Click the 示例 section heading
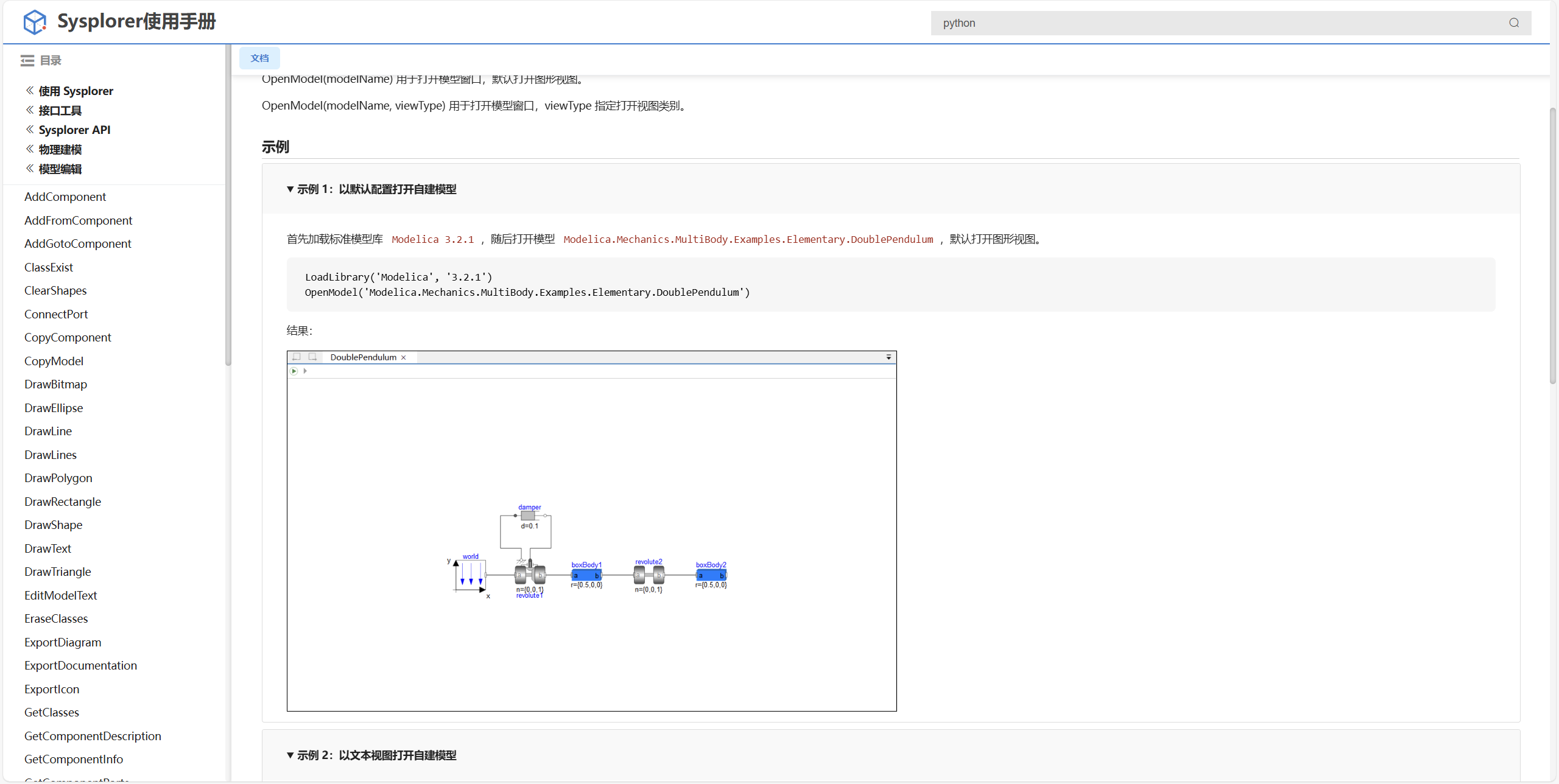Image resolution: width=1559 pixels, height=784 pixels. pyautogui.click(x=275, y=147)
